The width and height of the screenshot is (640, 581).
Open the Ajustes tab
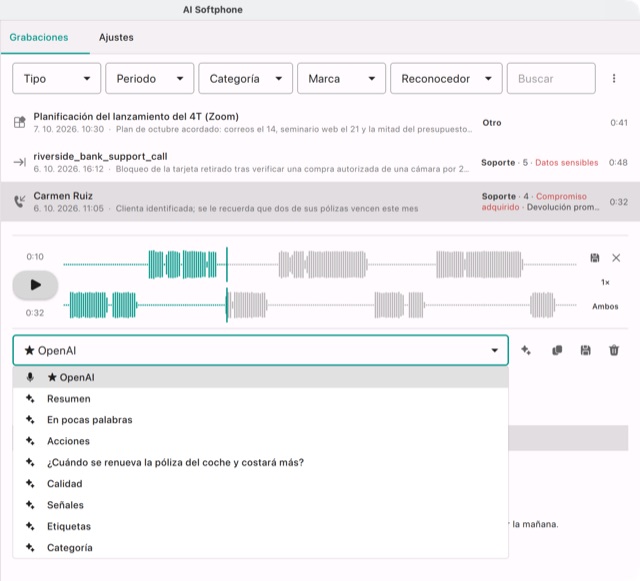(x=116, y=37)
